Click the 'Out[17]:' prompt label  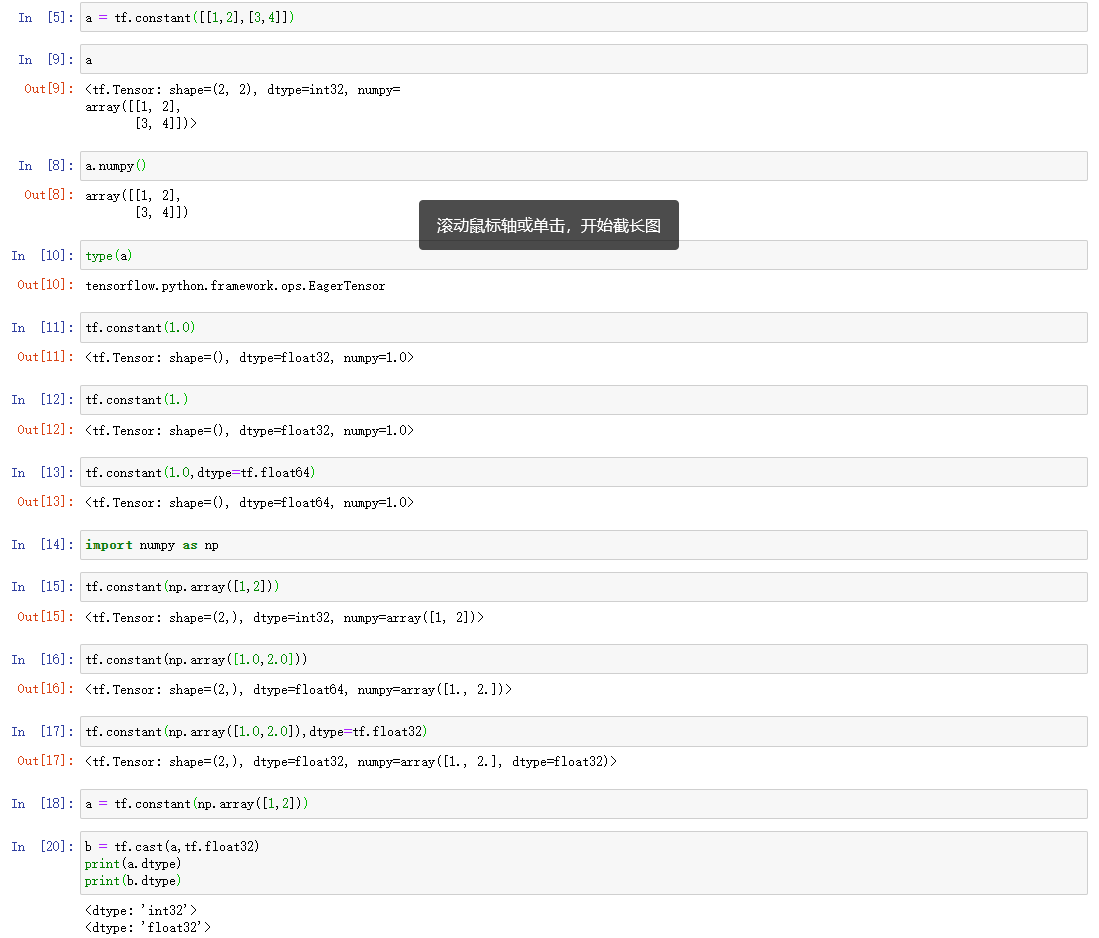pyautogui.click(x=45, y=761)
